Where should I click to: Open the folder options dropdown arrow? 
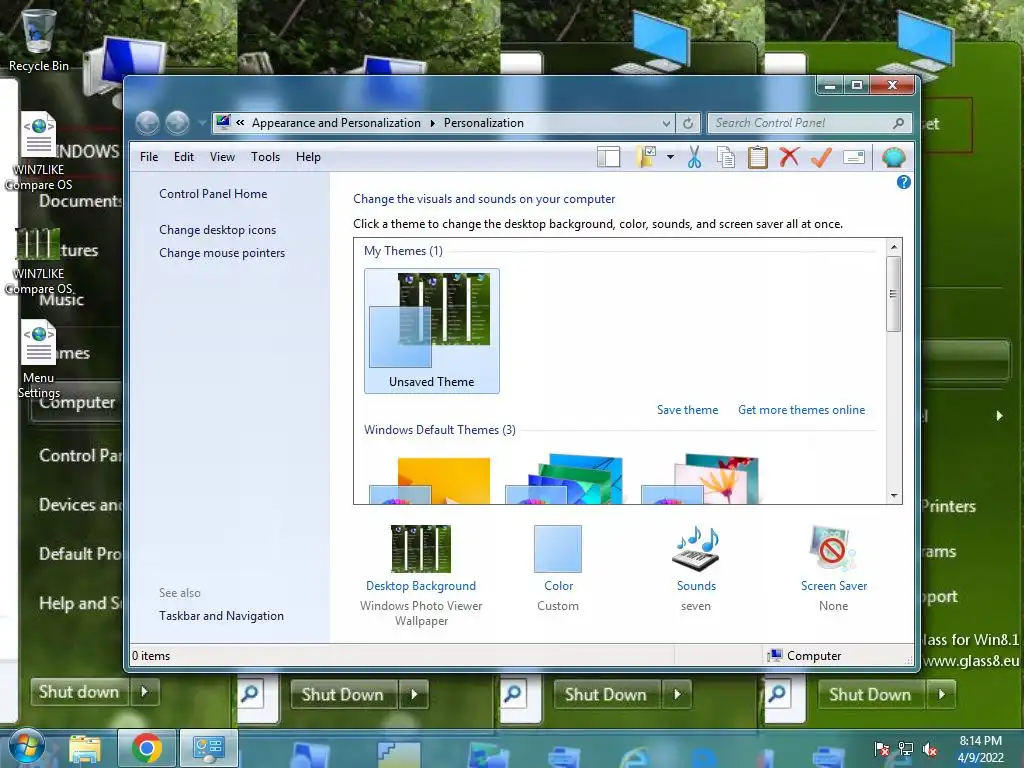(670, 157)
